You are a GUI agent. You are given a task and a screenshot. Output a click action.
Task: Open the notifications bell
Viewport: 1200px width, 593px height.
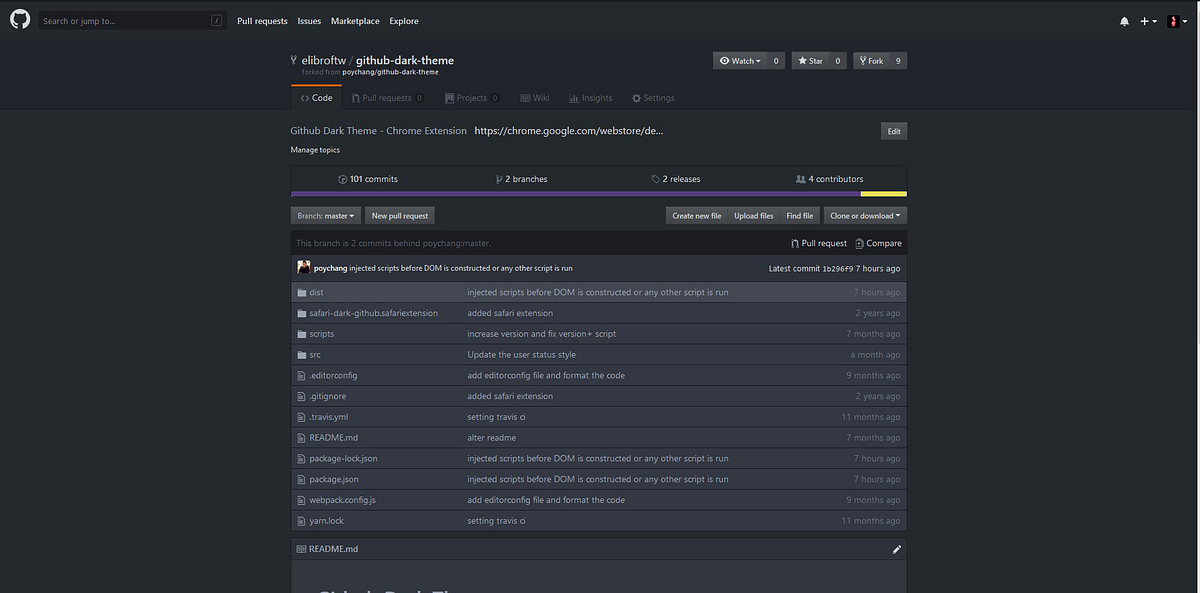coord(1124,21)
